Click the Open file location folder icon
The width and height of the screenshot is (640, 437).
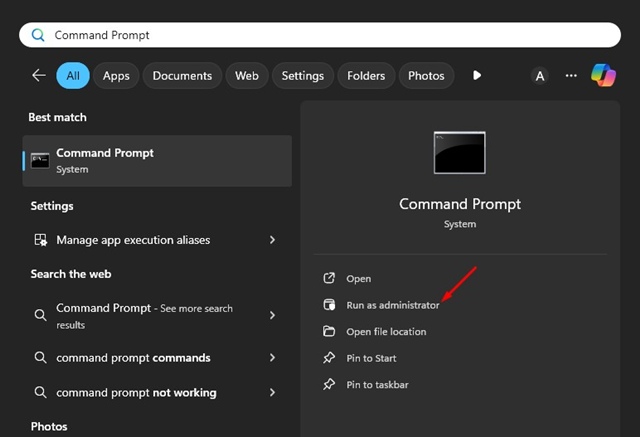tap(329, 332)
